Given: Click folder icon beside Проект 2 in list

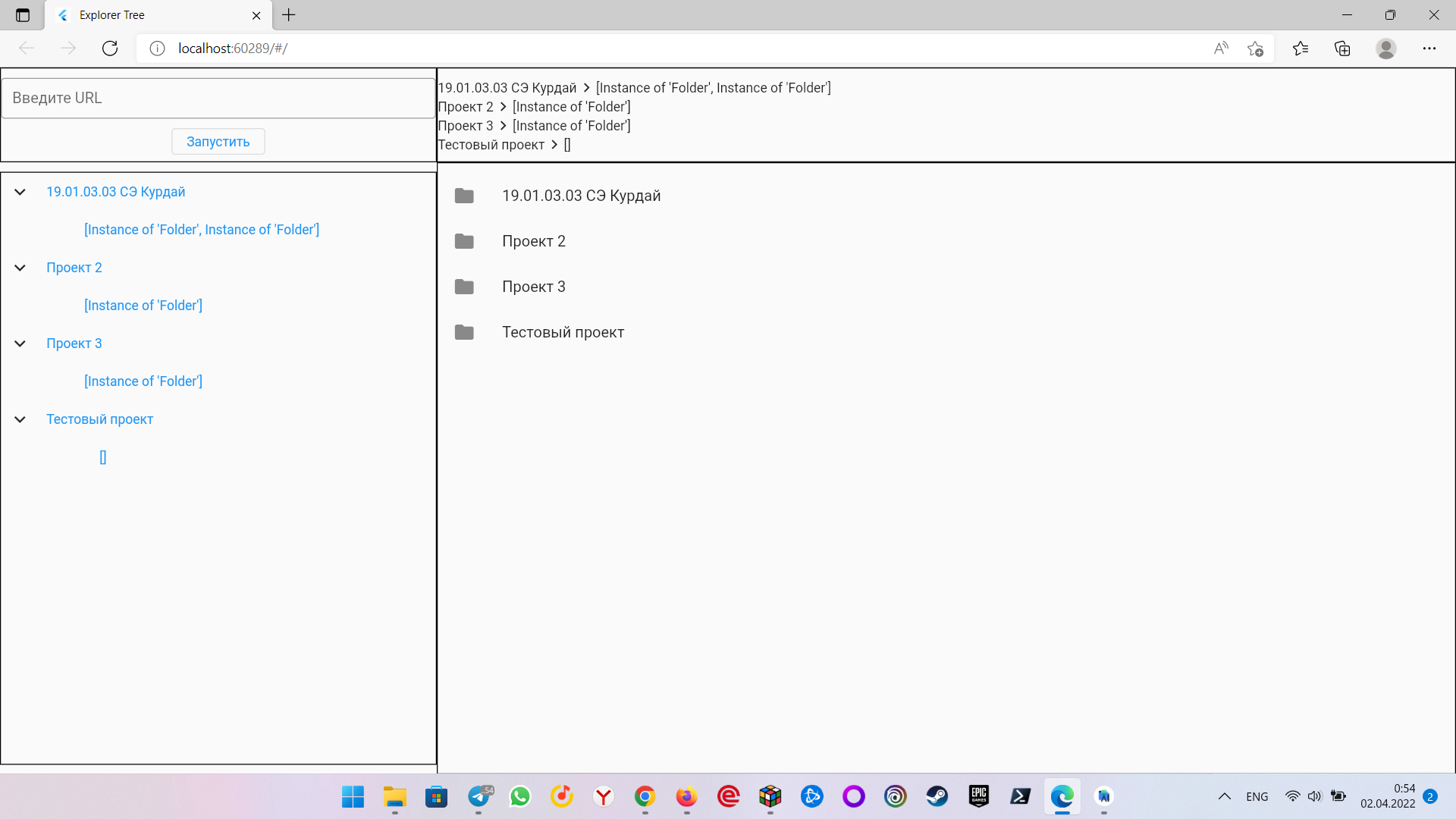Looking at the screenshot, I should (464, 241).
